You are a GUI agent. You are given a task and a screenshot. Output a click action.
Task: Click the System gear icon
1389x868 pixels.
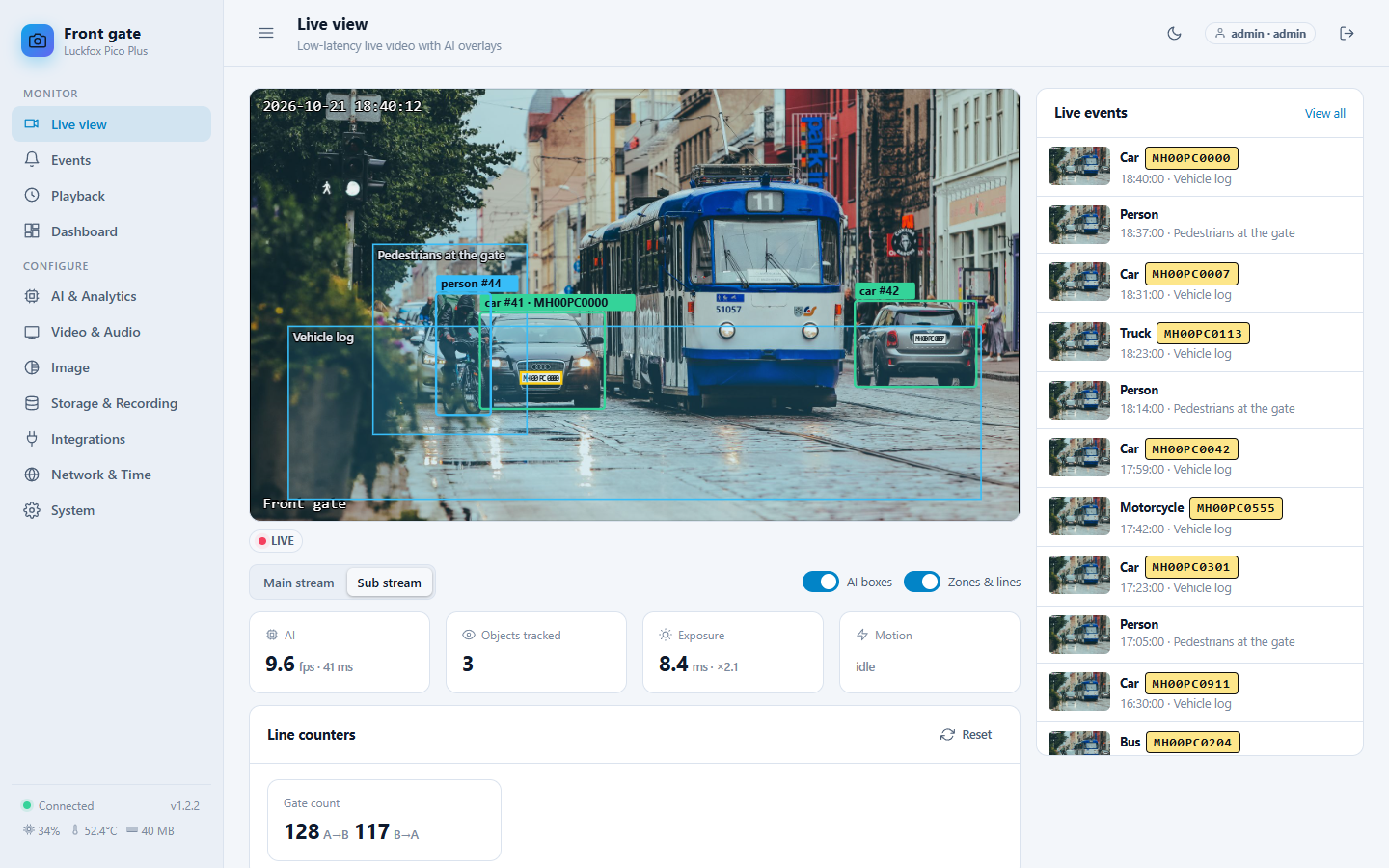pyautogui.click(x=32, y=510)
